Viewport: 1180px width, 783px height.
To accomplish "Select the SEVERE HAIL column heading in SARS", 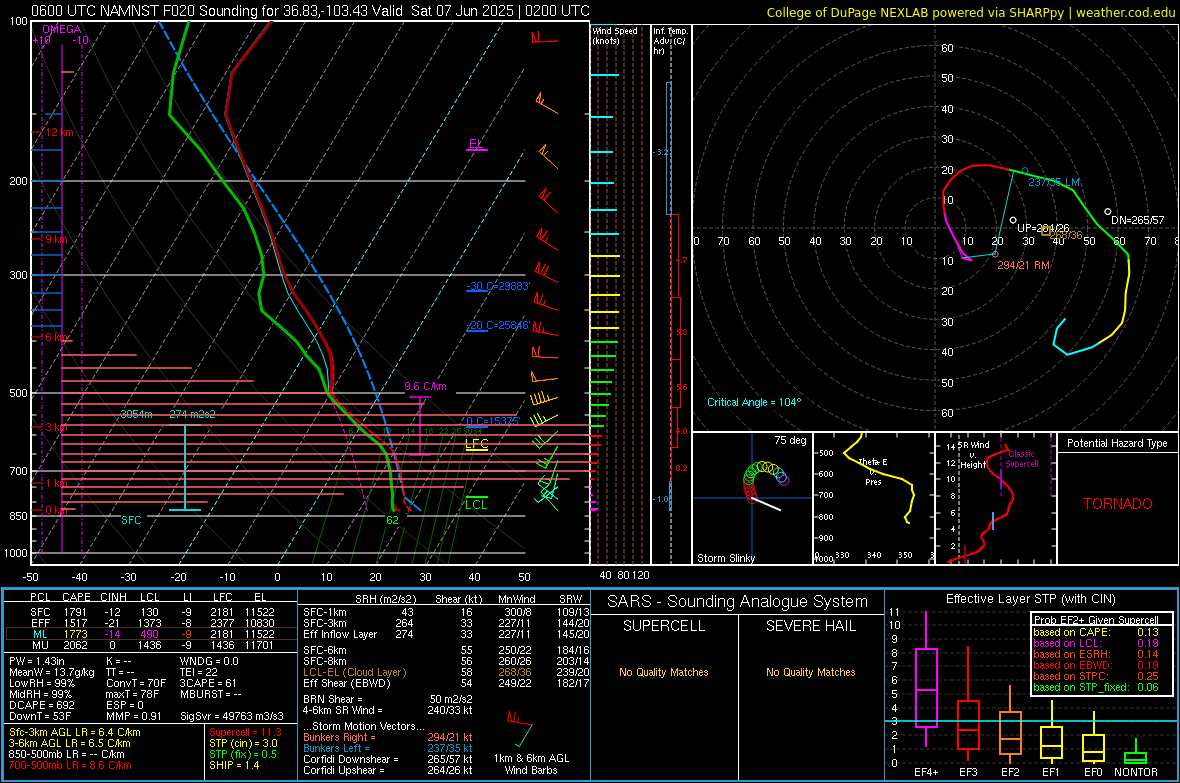I will 810,626.
